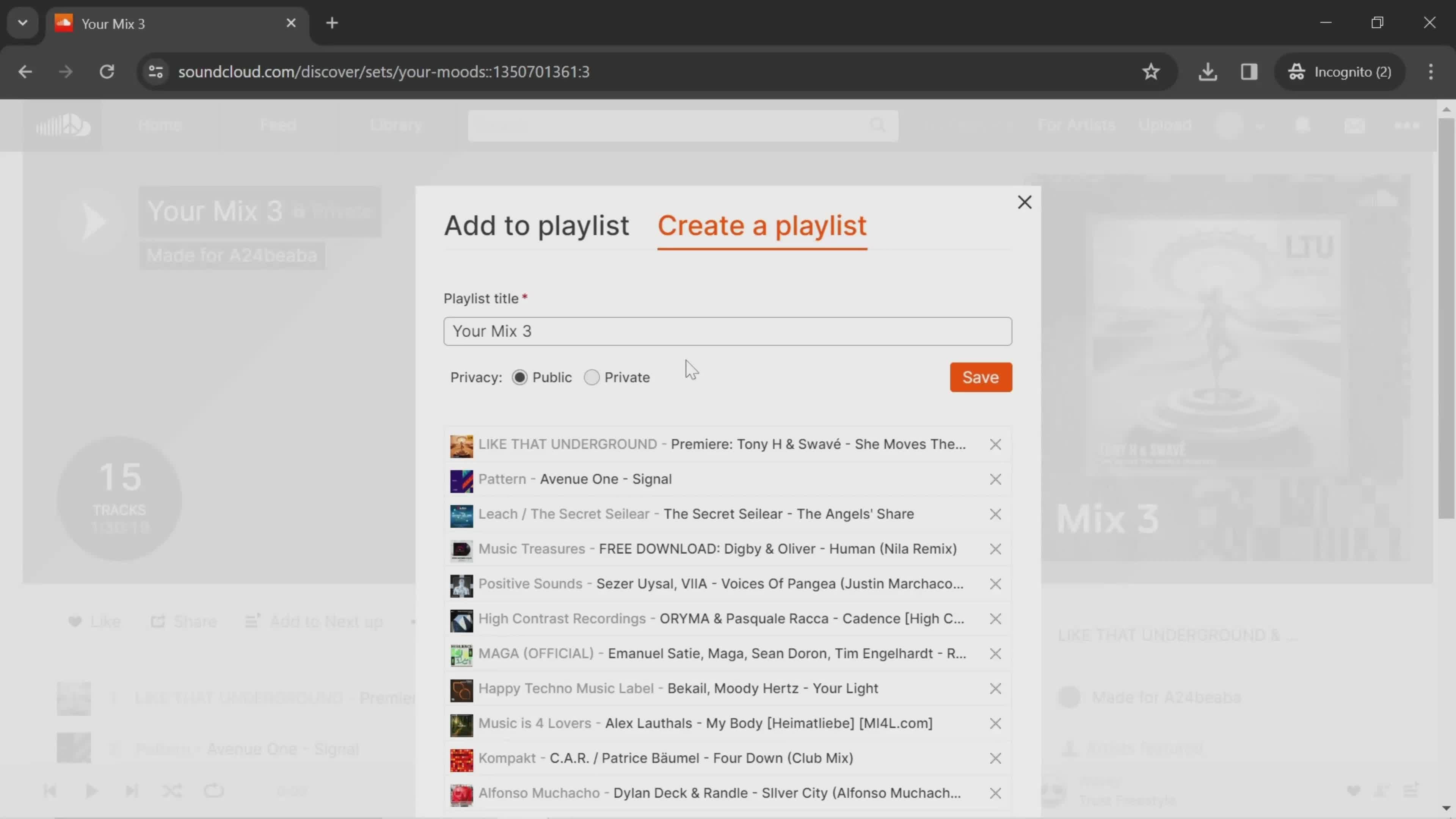Remove The Angels' Share track
Screen dimensions: 1456x819
click(x=995, y=514)
